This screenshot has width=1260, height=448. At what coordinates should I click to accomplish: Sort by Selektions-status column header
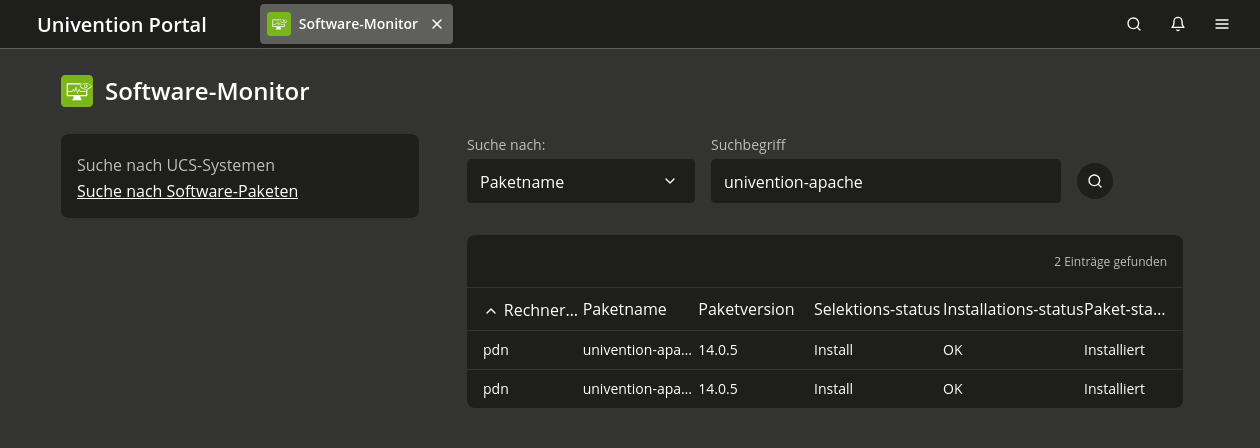[877, 310]
